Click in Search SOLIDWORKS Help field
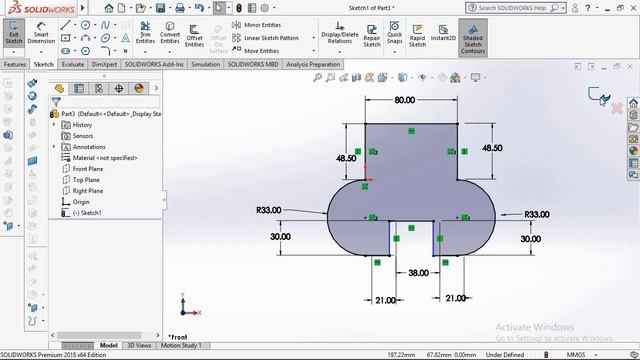Viewport: 640px width, 360px height. [512, 8]
